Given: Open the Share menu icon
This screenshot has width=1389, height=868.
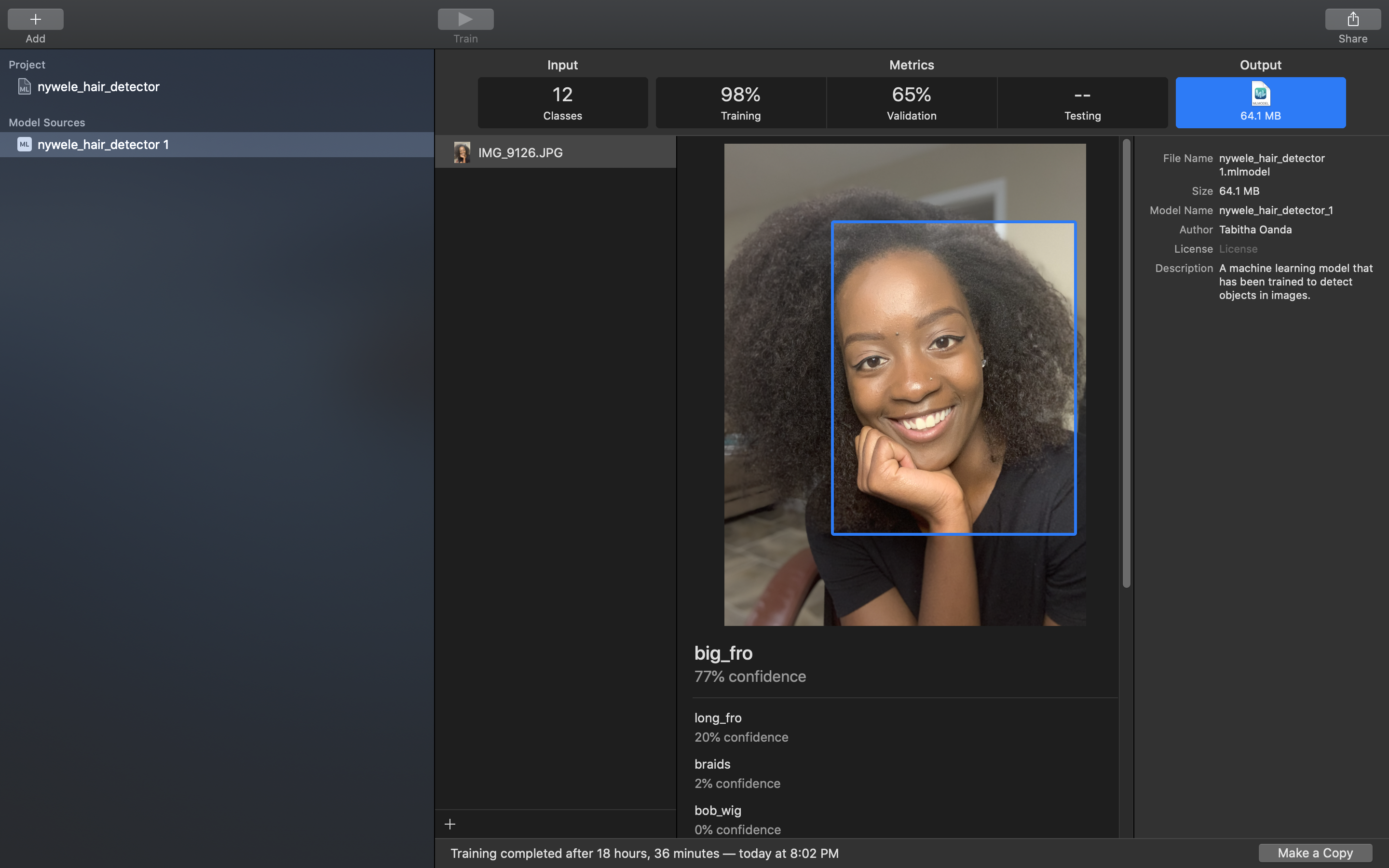Looking at the screenshot, I should tap(1353, 19).
